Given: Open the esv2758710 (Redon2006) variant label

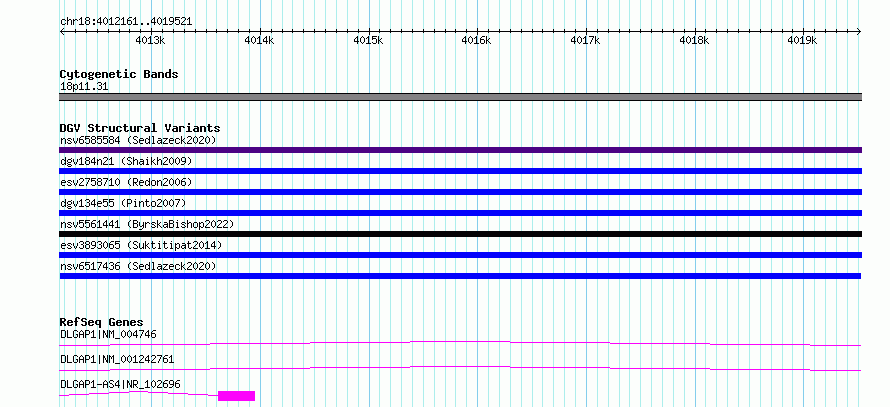Looking at the screenshot, I should point(126,182).
